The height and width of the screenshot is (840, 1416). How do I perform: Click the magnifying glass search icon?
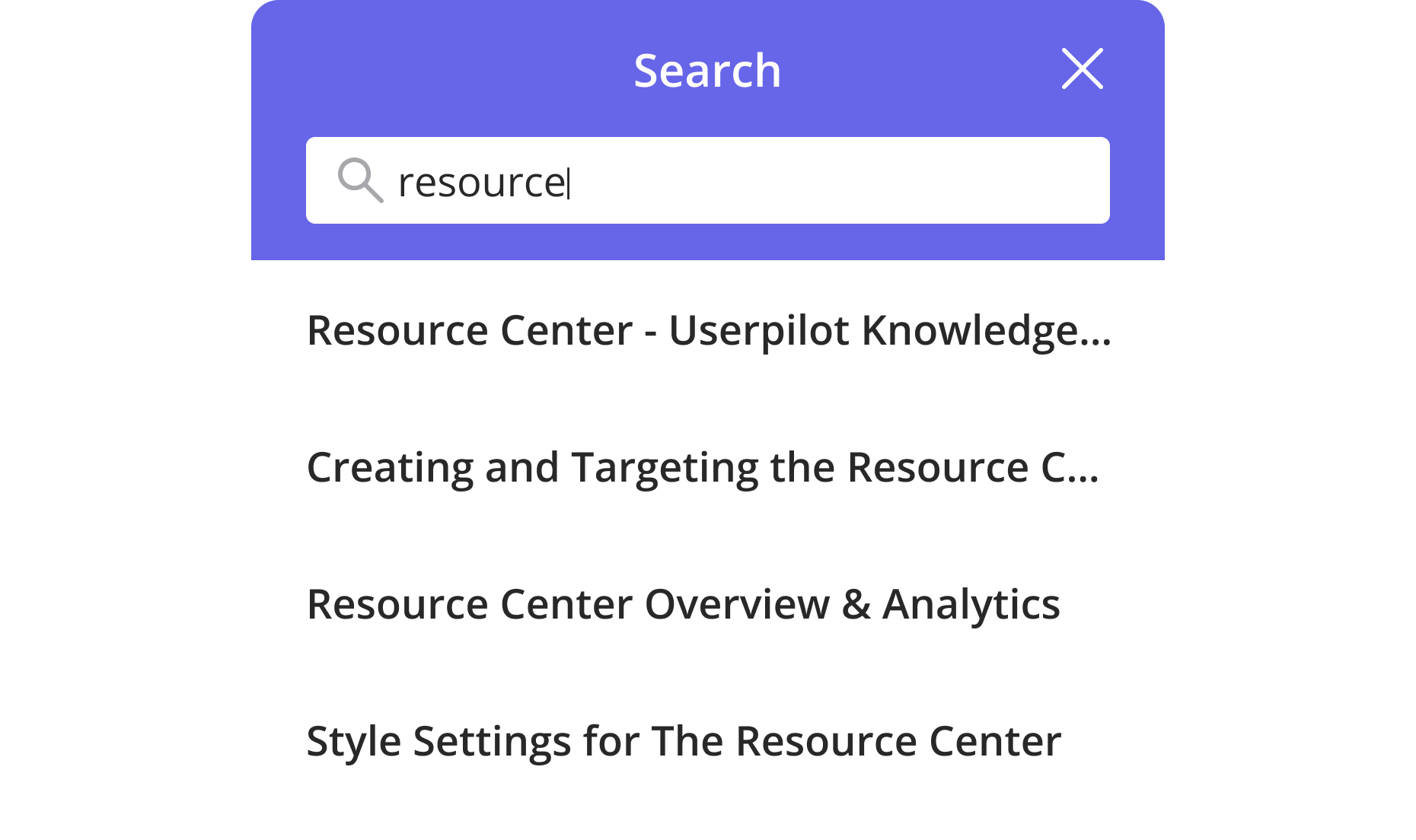359,180
